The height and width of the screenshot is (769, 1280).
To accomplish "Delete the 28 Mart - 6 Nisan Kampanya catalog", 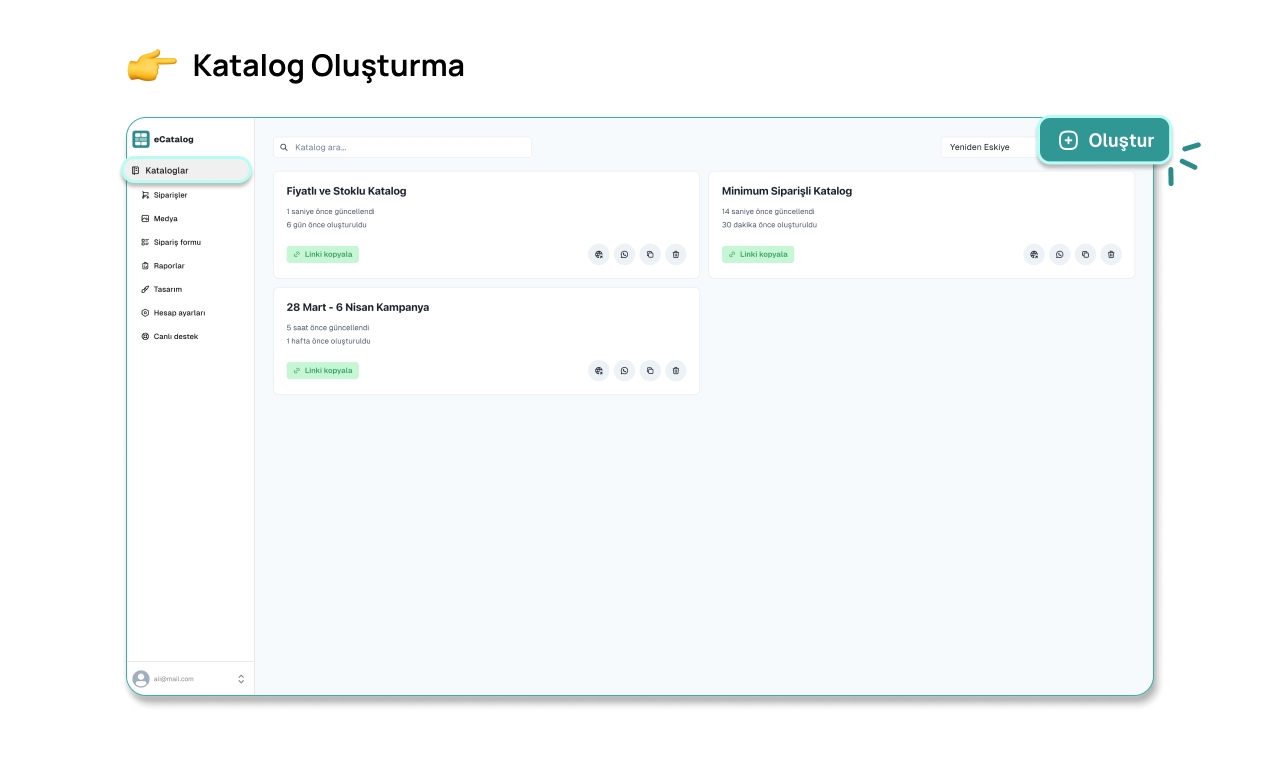I will pos(676,371).
